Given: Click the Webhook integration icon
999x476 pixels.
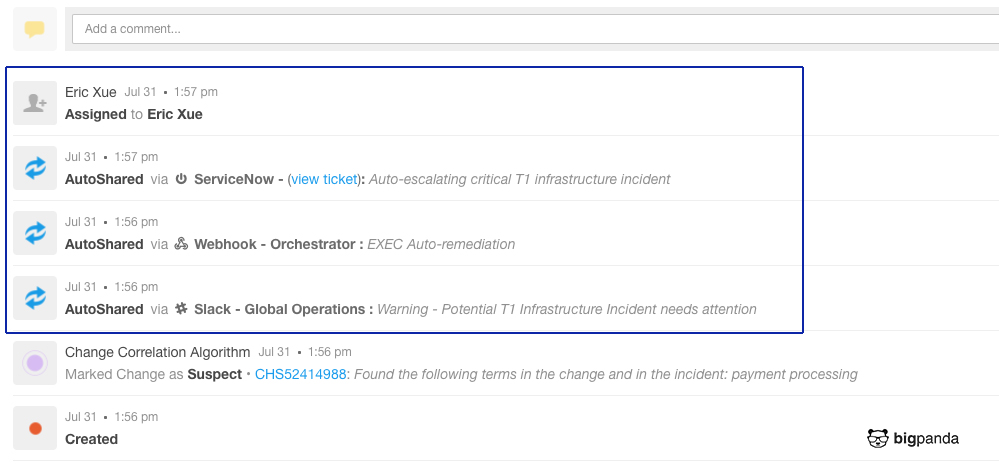Looking at the screenshot, I should [x=182, y=244].
